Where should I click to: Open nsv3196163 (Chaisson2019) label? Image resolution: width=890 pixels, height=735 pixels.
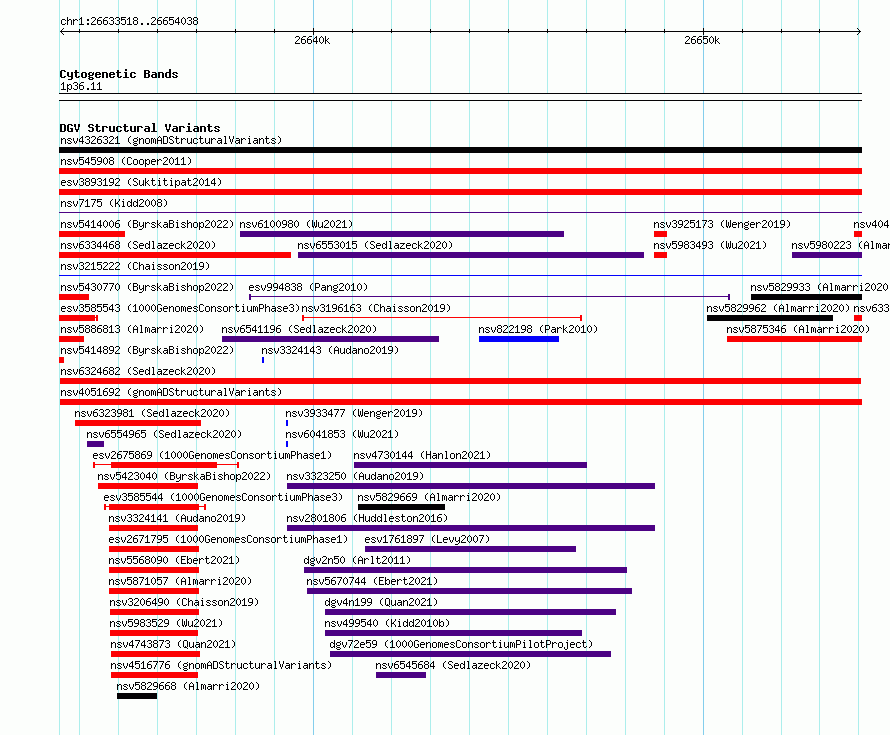click(376, 308)
